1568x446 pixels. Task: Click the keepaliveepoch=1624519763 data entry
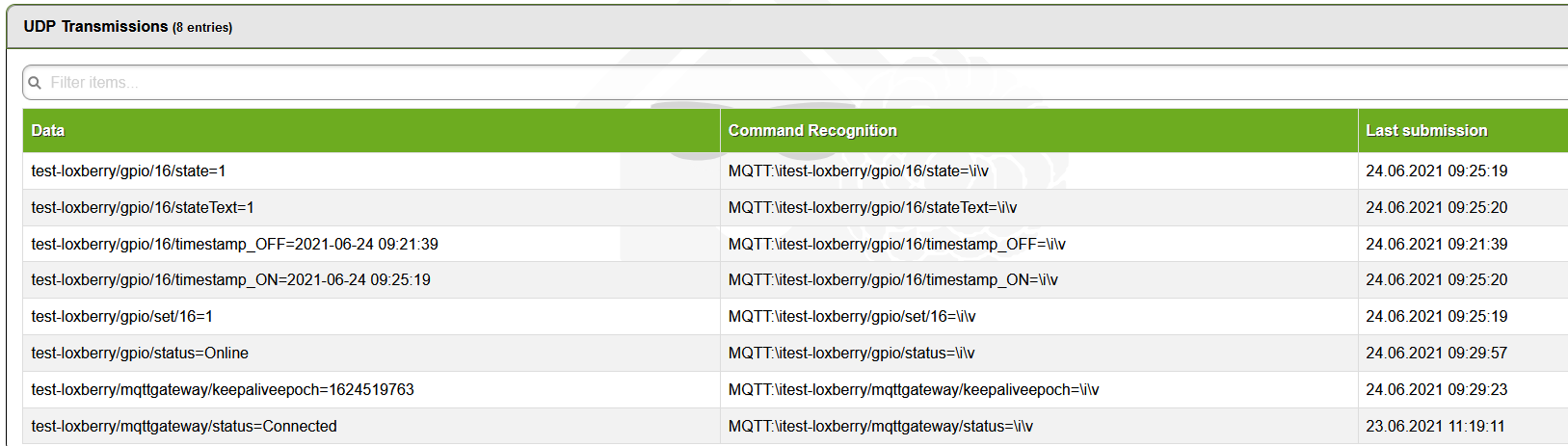pos(223,390)
